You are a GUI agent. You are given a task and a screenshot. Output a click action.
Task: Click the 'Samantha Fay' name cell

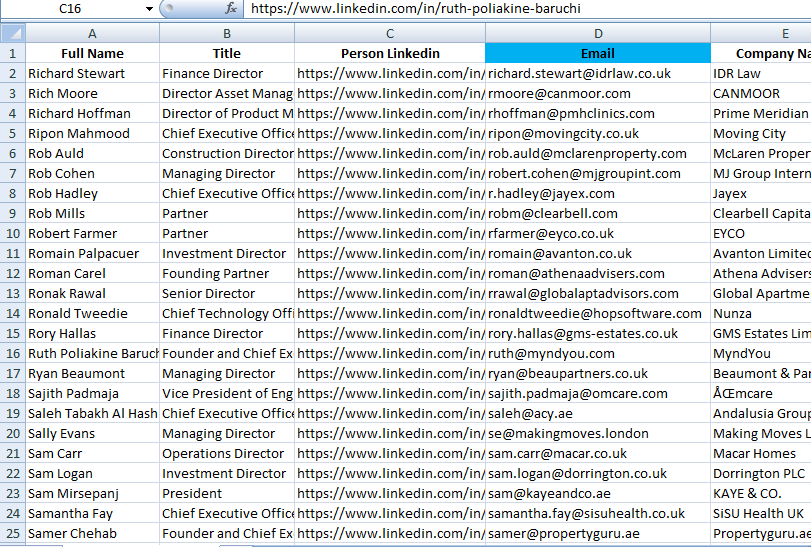93,514
